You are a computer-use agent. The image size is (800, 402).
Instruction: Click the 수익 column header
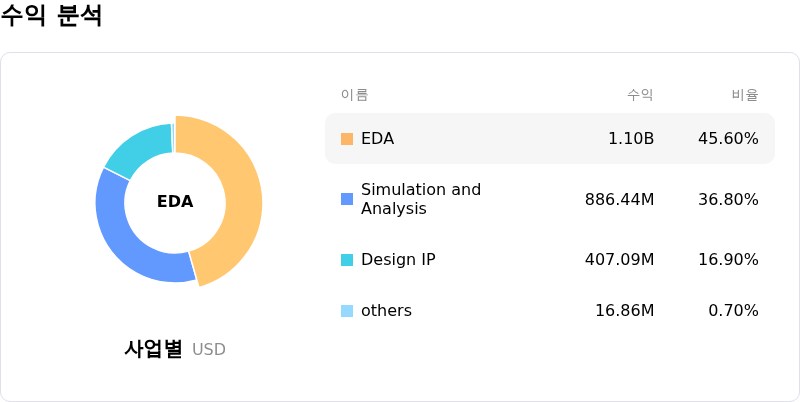(x=640, y=95)
